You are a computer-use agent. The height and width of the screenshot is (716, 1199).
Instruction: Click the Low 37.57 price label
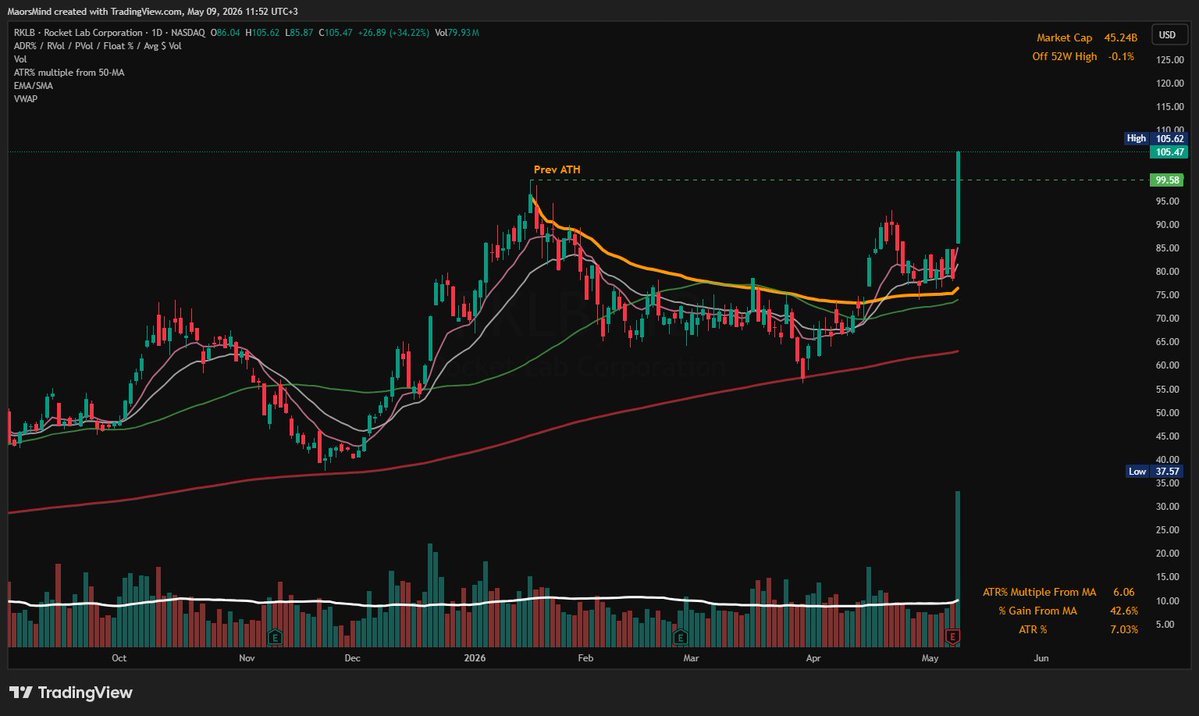click(x=1155, y=471)
